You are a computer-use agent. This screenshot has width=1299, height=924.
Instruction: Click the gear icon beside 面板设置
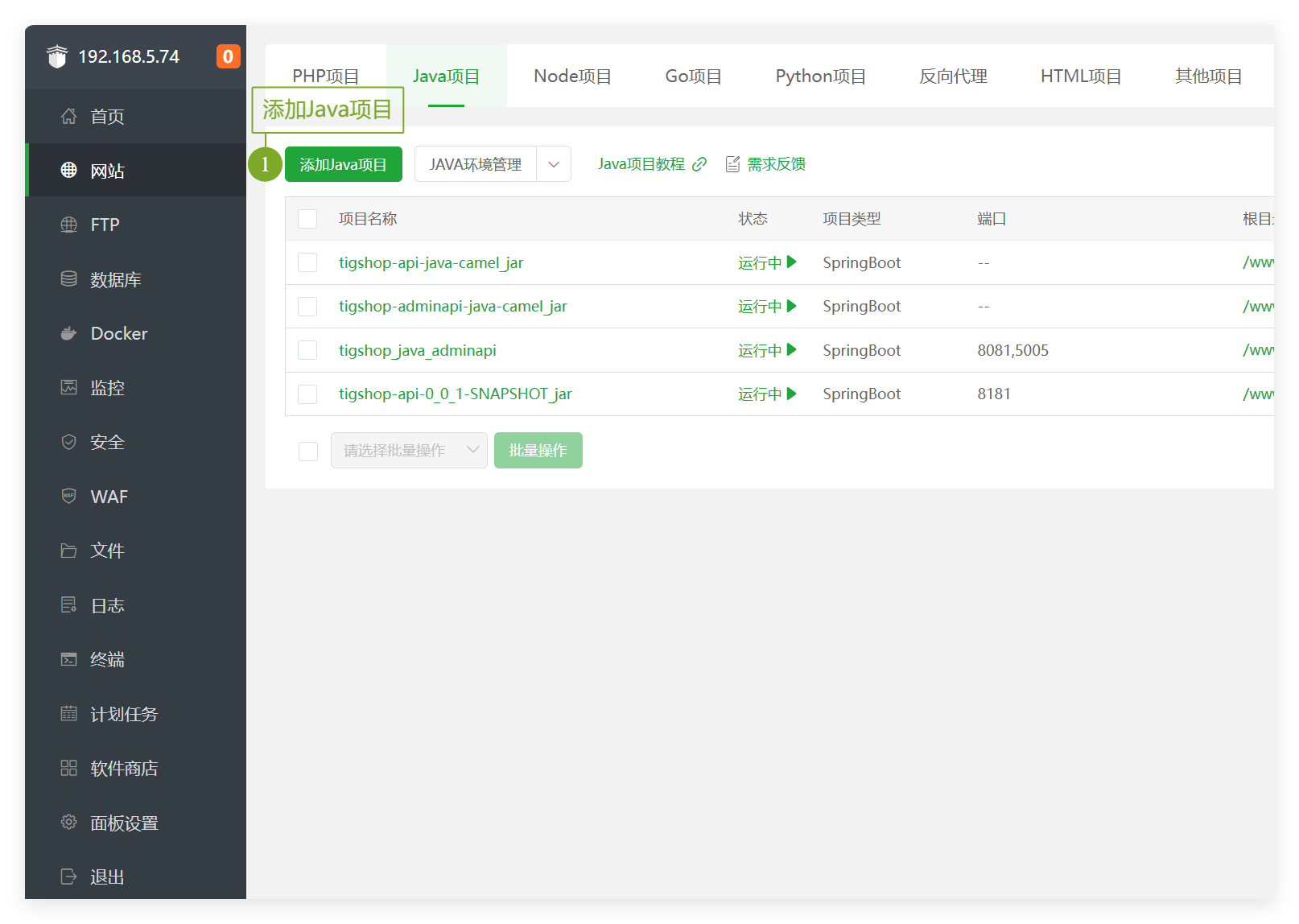pos(69,822)
